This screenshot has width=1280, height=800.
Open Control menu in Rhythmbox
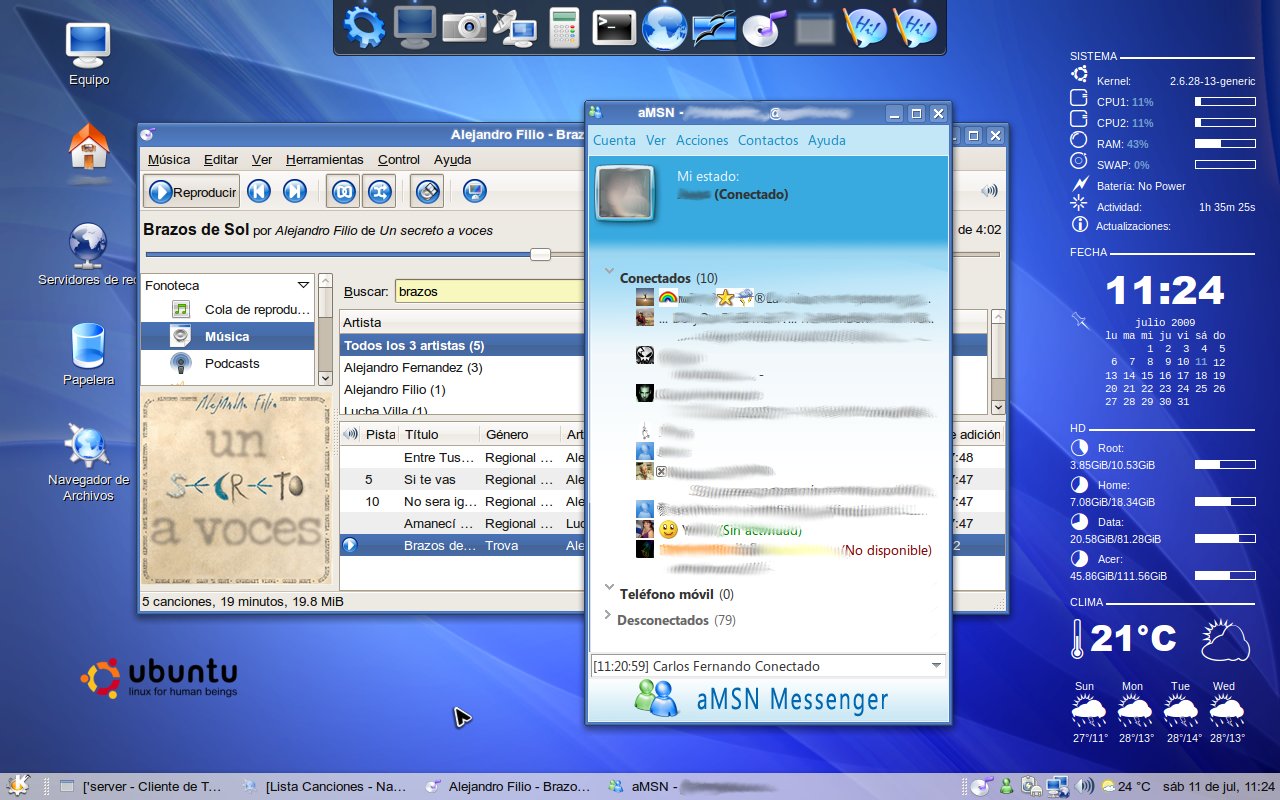pos(399,159)
